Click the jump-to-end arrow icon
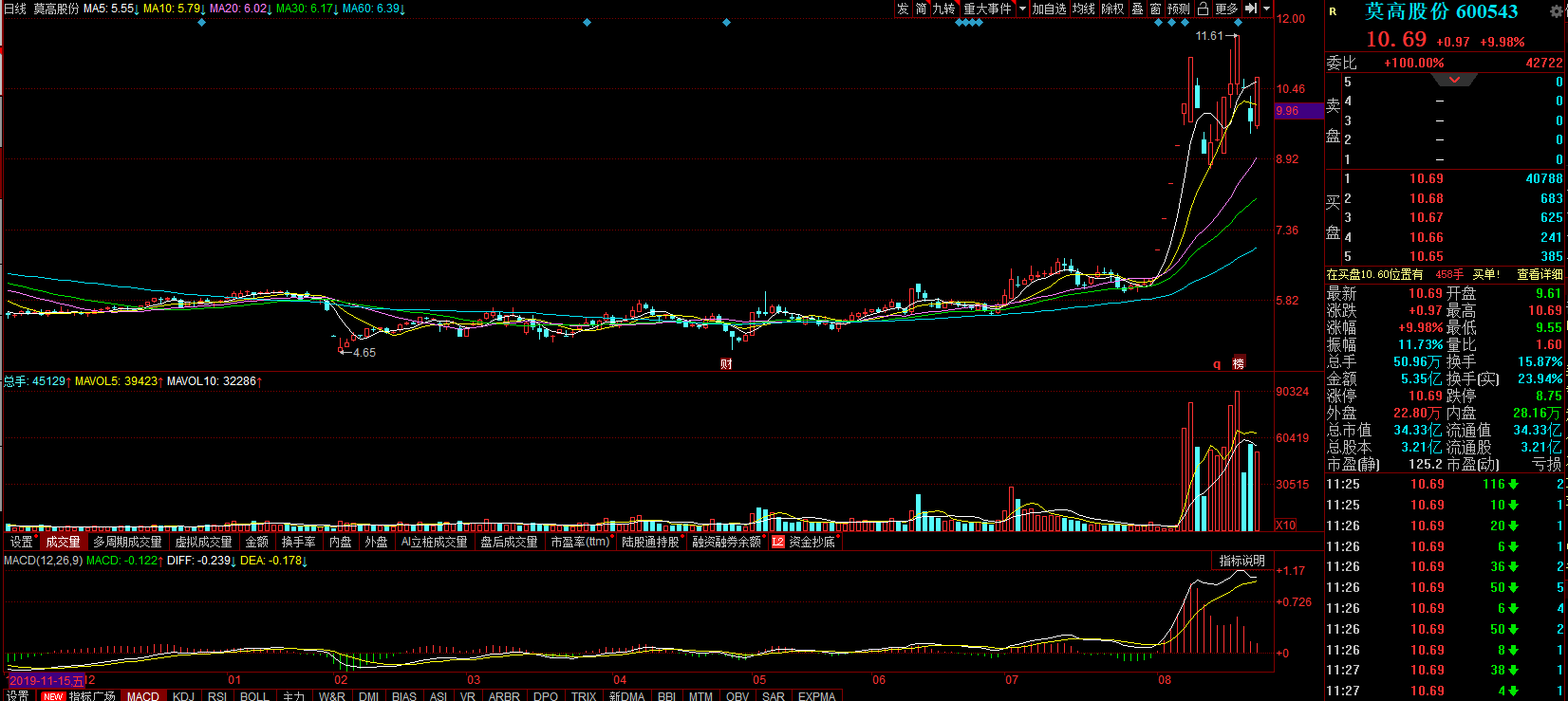Viewport: 1568px width, 701px height. point(1251,9)
